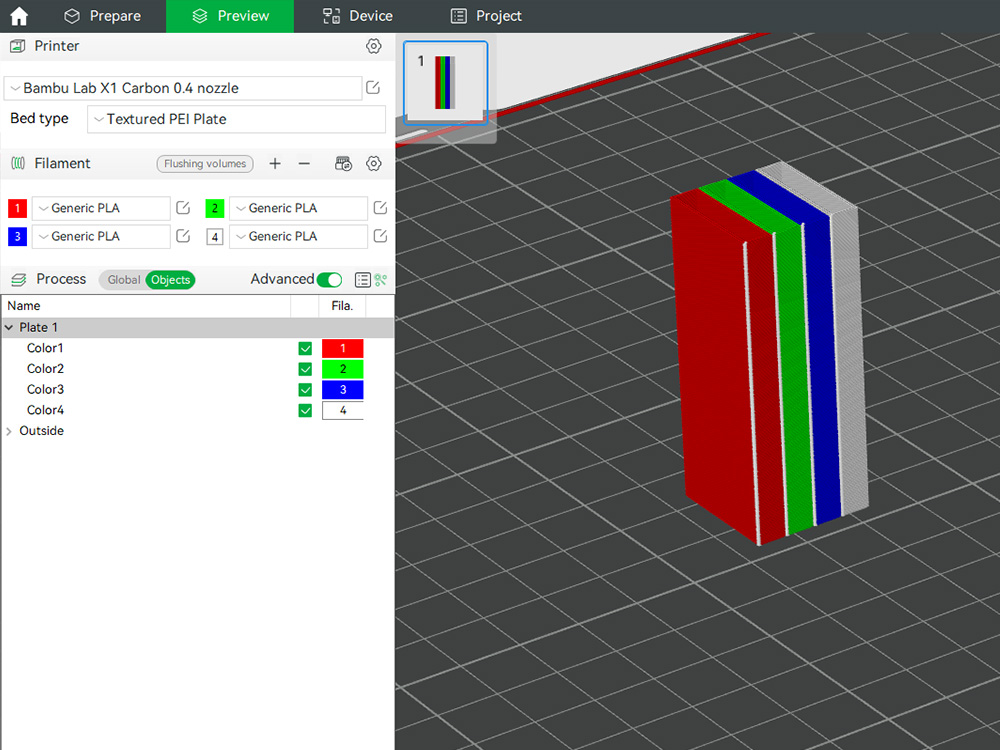The height and width of the screenshot is (750, 1000).
Task: Click the Home icon in the top bar
Action: 18,15
